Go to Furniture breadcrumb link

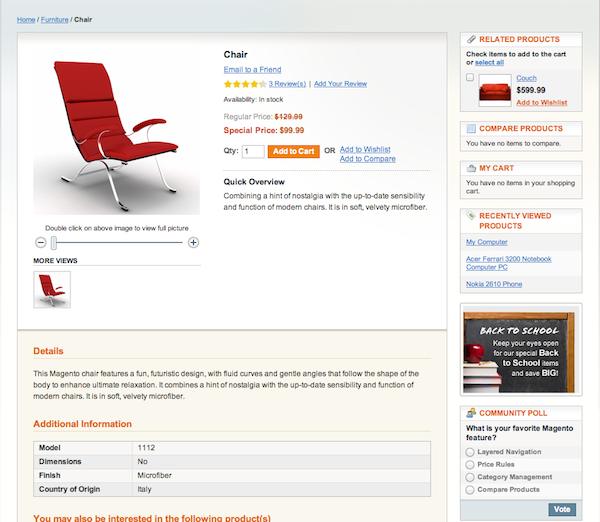(x=55, y=20)
